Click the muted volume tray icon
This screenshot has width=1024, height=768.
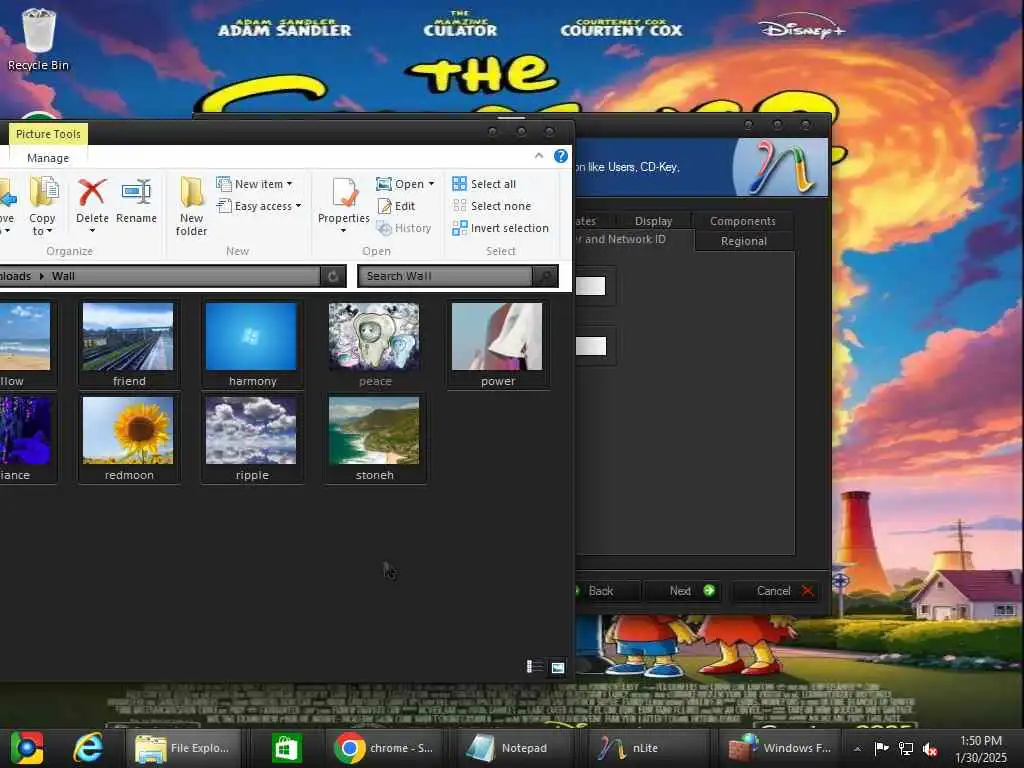tap(929, 748)
